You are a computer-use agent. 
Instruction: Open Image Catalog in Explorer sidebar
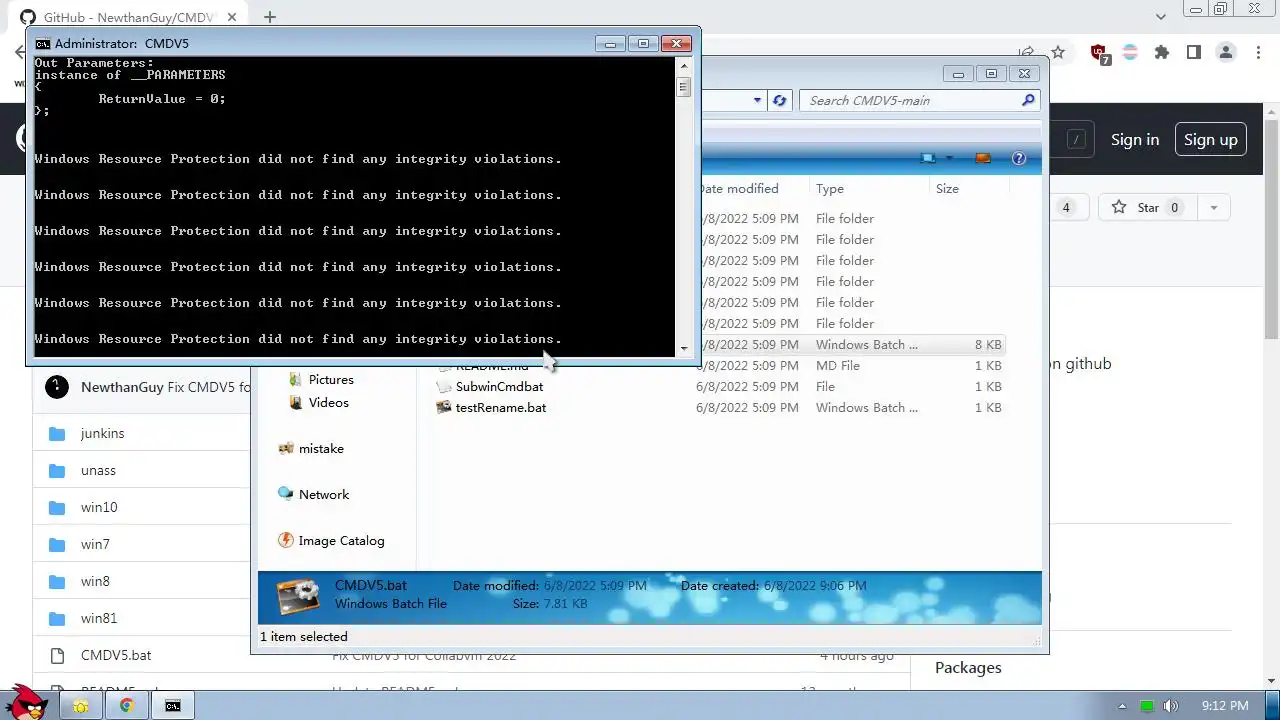pos(341,540)
